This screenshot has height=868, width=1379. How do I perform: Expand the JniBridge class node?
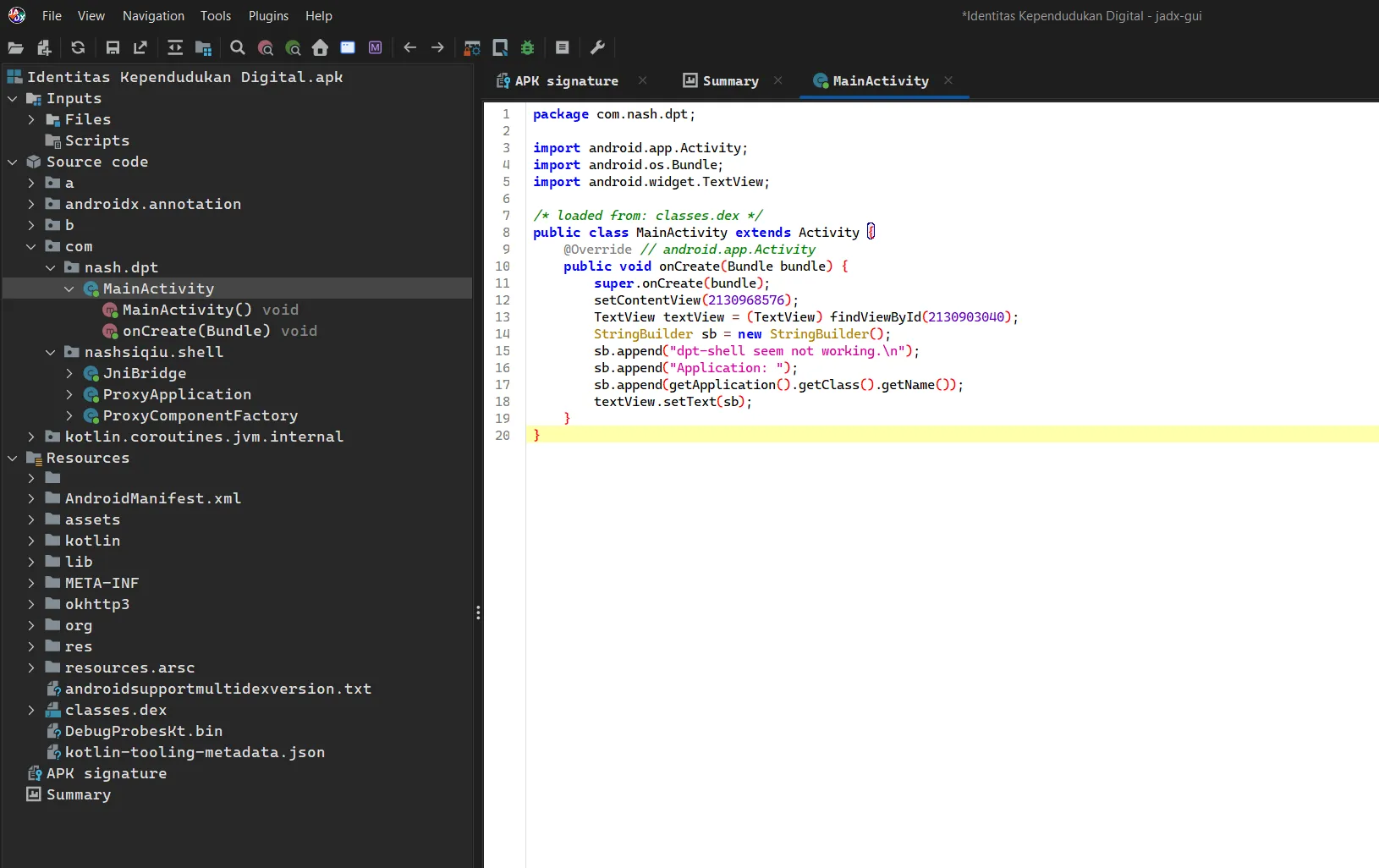(x=69, y=373)
